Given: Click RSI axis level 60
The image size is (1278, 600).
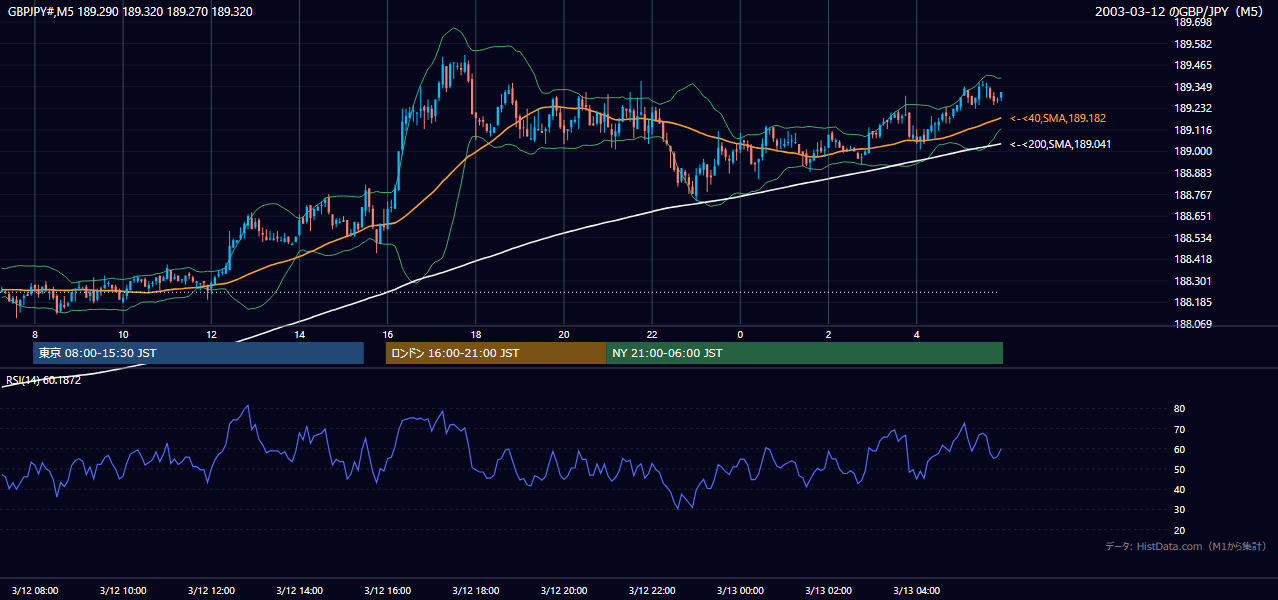Looking at the screenshot, I should coord(1180,449).
